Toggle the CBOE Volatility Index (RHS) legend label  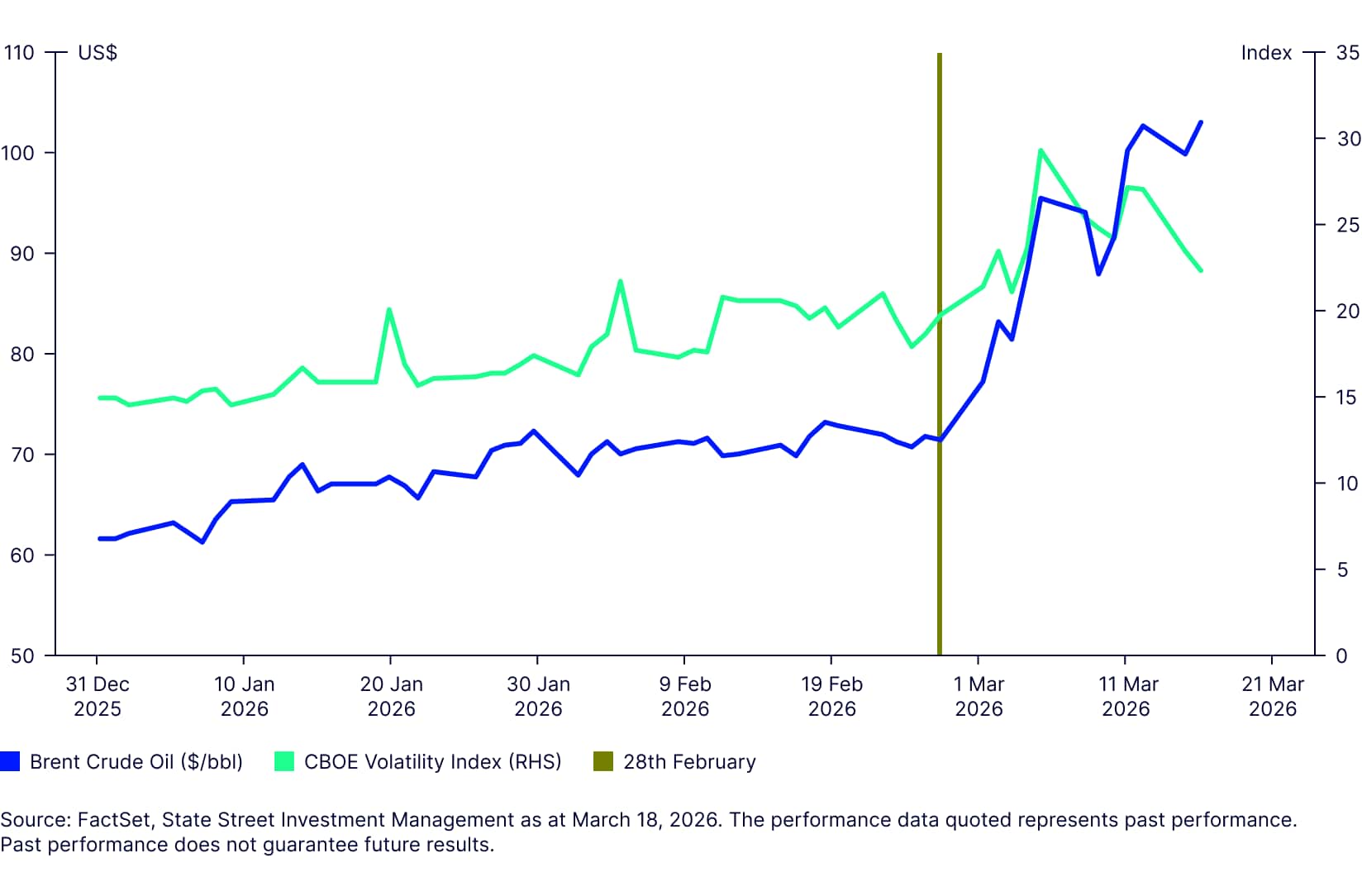432,761
